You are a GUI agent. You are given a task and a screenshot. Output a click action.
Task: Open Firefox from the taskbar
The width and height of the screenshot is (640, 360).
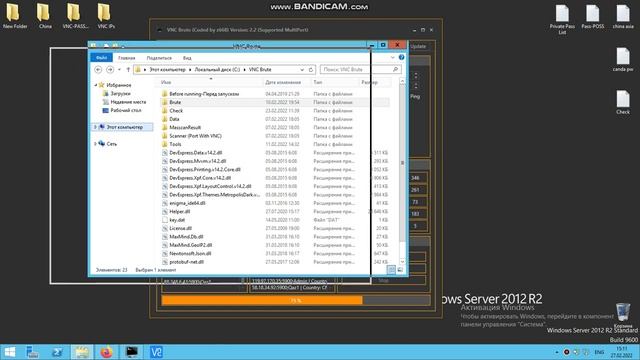tap(106, 352)
